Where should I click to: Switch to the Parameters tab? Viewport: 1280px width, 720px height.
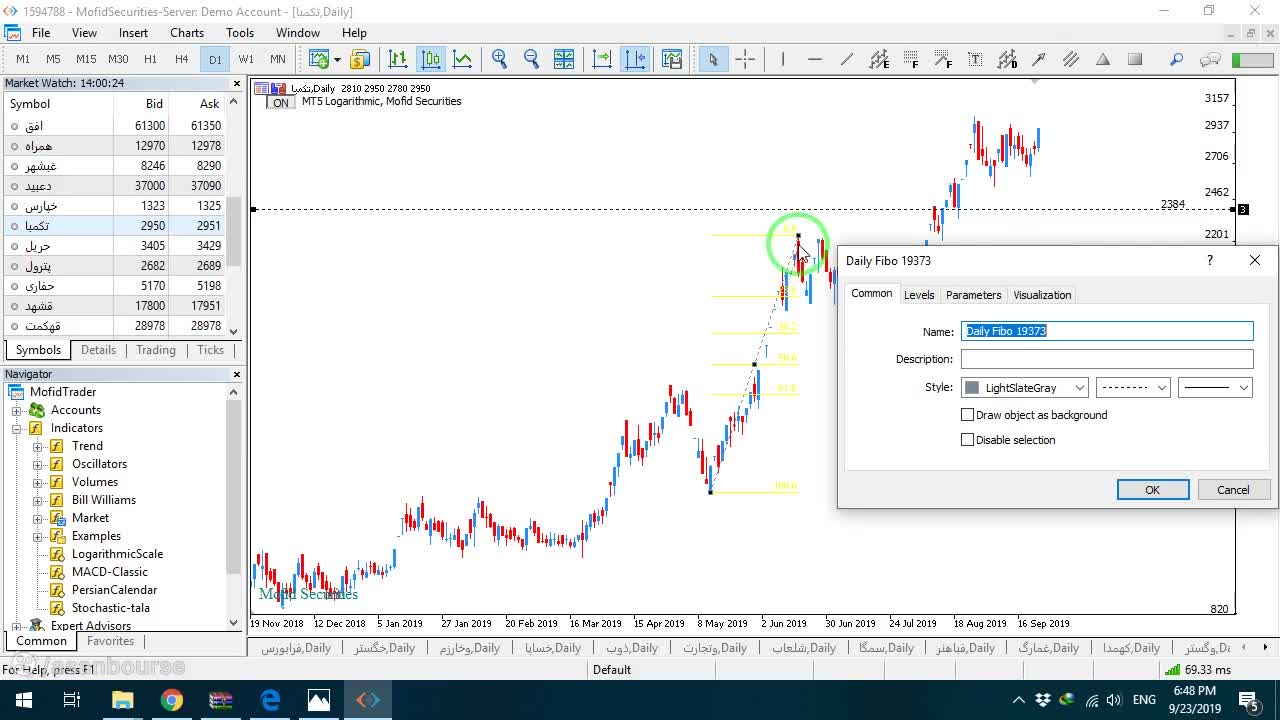coord(973,295)
